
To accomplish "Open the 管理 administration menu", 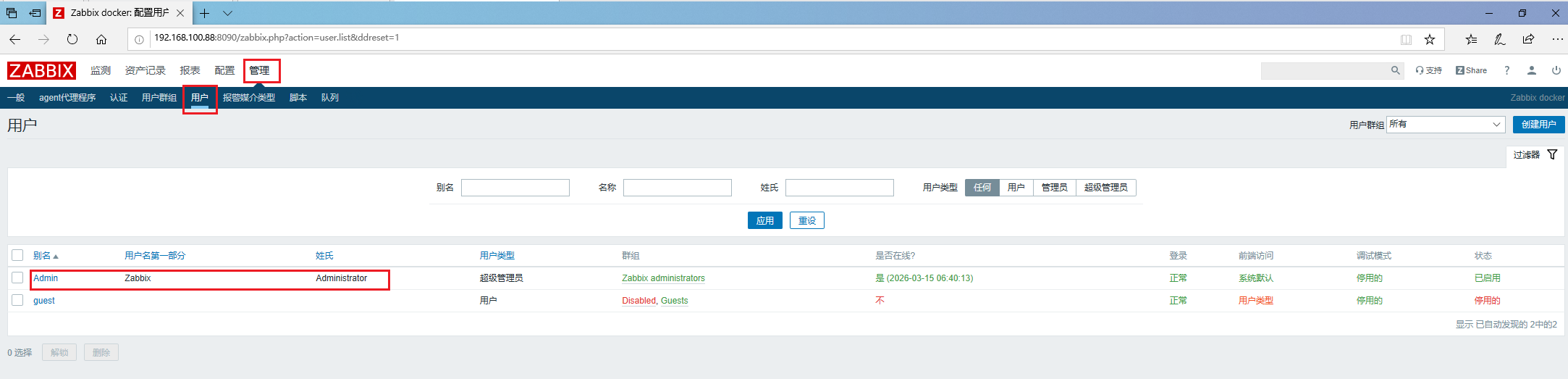I will 260,70.
